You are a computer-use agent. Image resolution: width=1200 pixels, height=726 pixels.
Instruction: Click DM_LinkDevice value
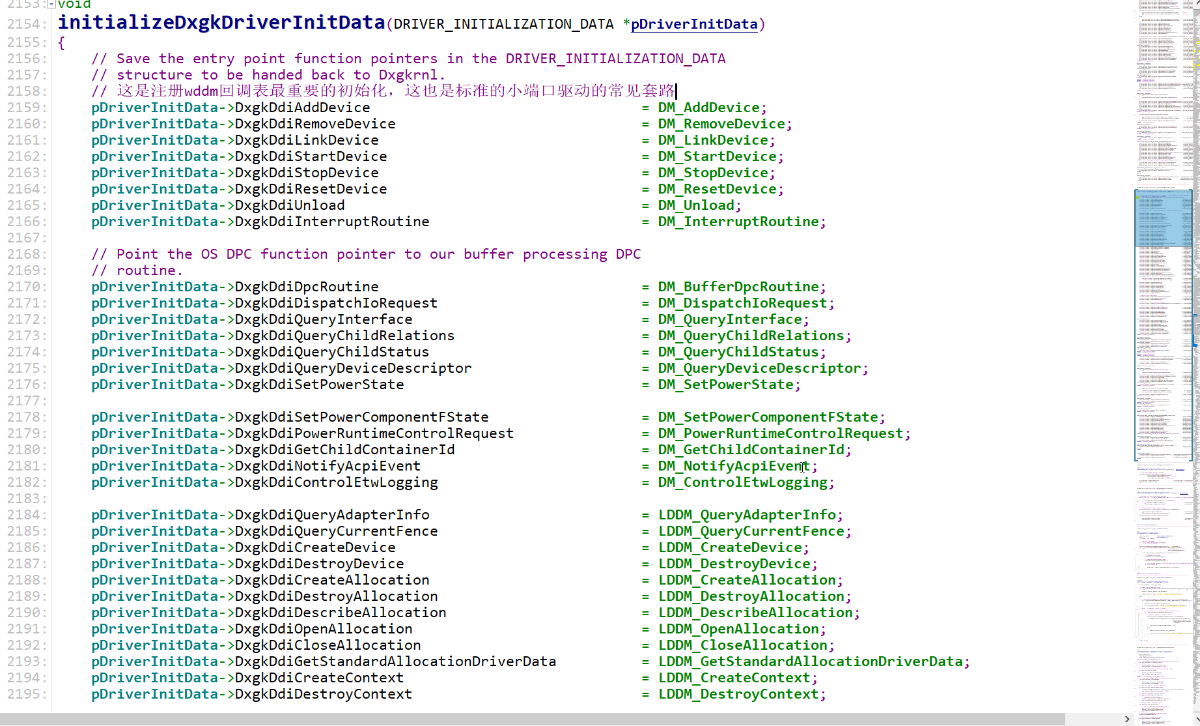713,140
